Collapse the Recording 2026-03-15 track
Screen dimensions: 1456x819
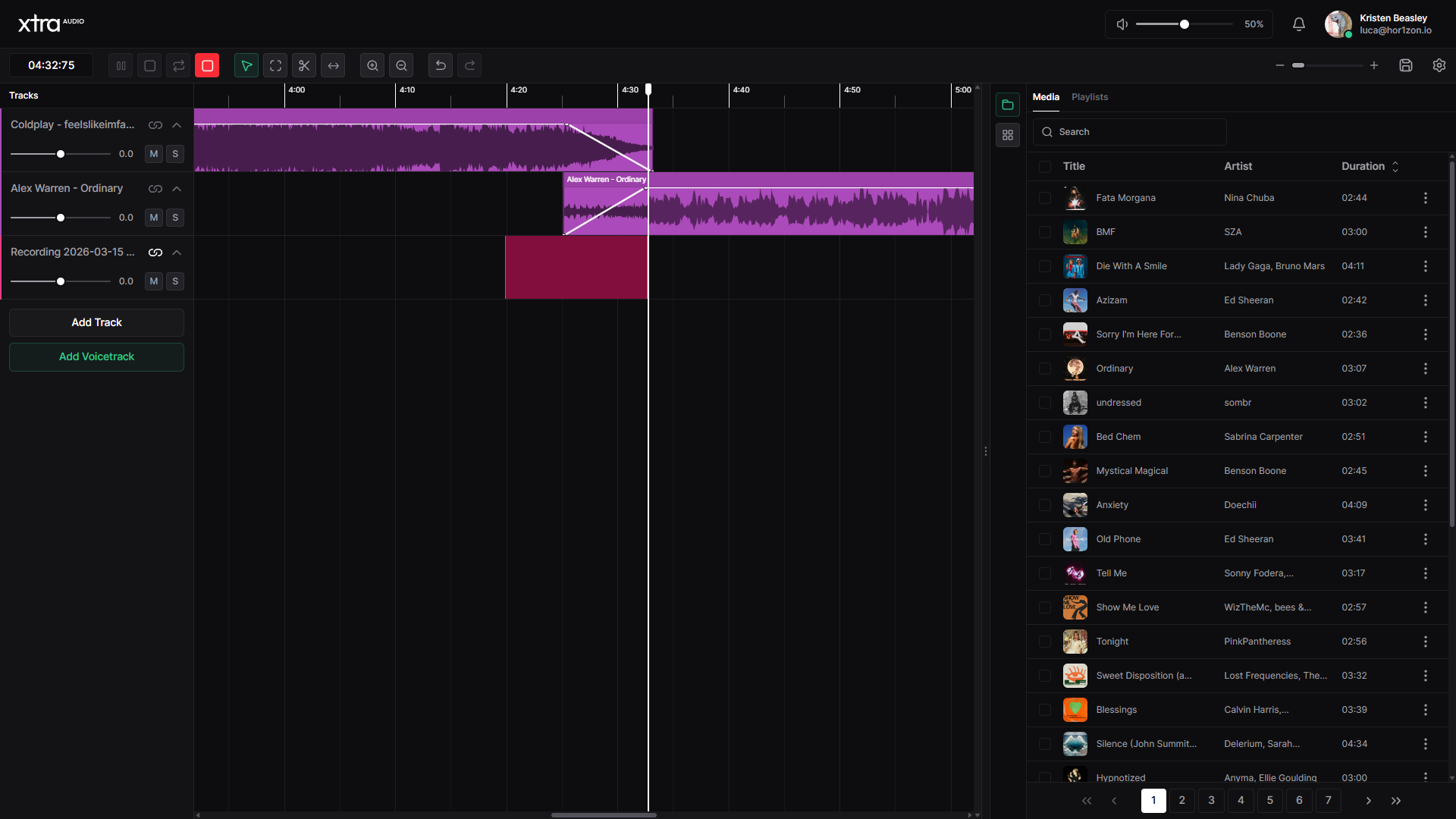(175, 252)
